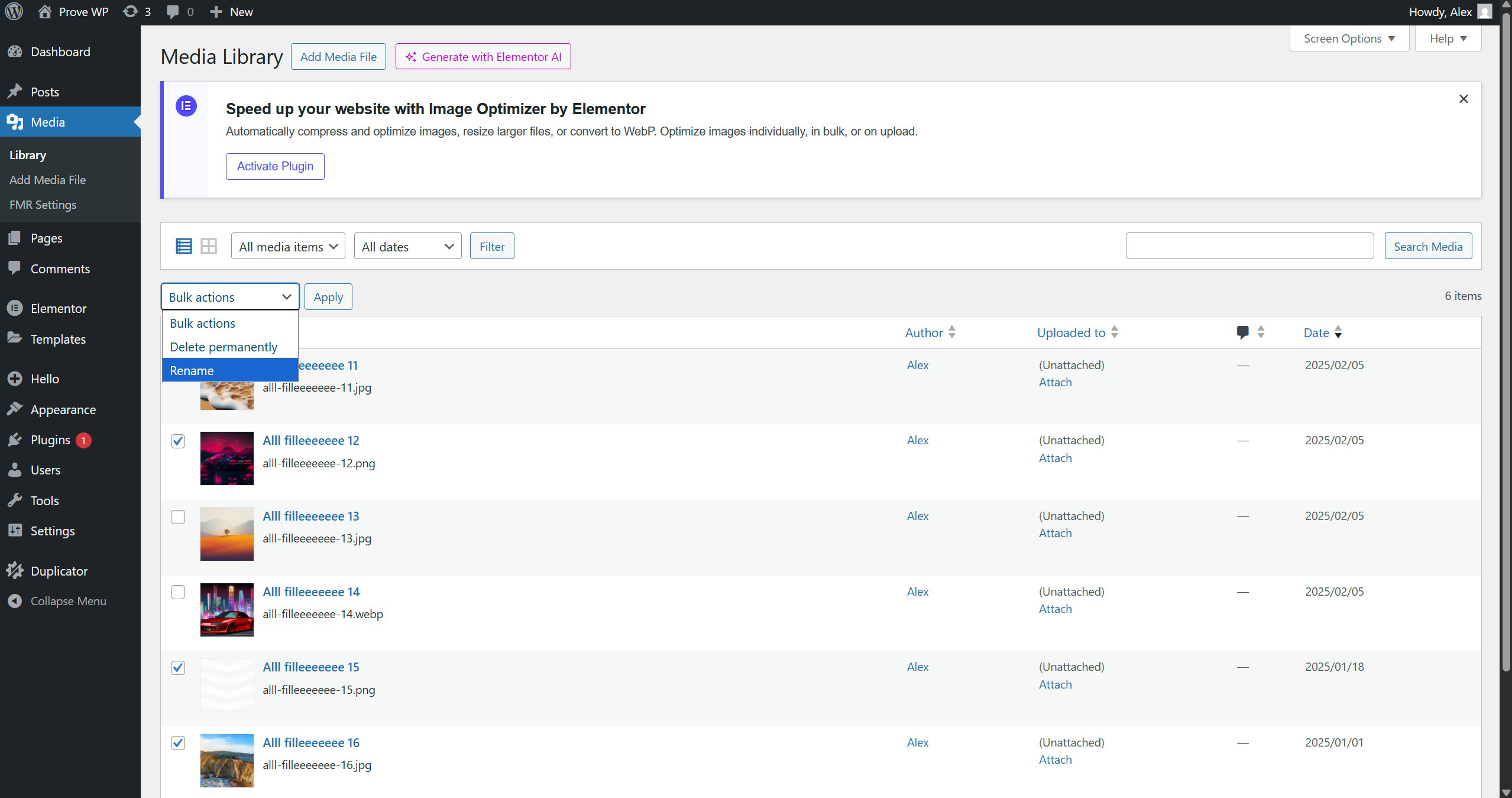Select Delete permanently option
The height and width of the screenshot is (798, 1512).
(x=224, y=347)
